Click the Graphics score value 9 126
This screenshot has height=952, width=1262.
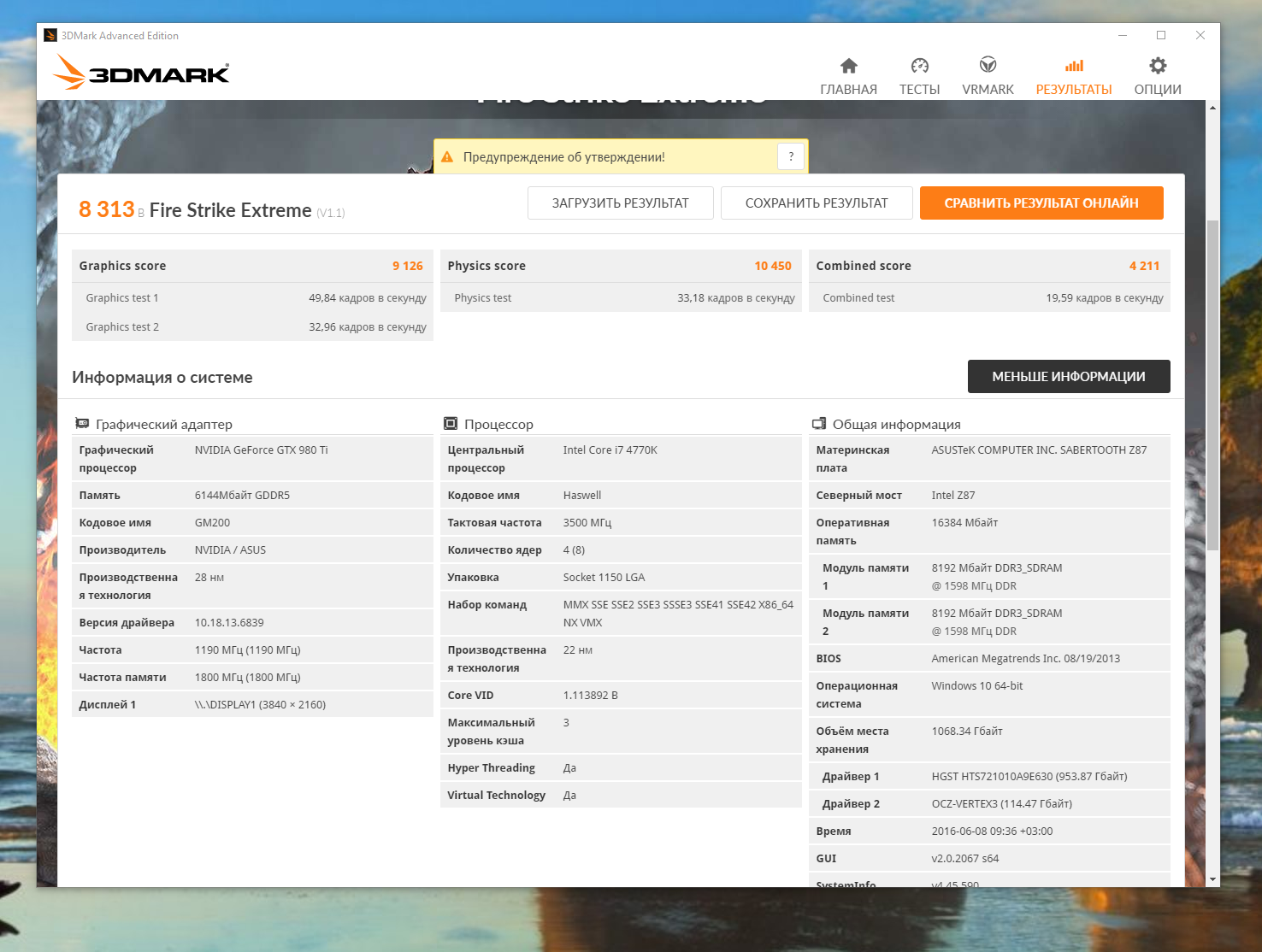click(408, 266)
